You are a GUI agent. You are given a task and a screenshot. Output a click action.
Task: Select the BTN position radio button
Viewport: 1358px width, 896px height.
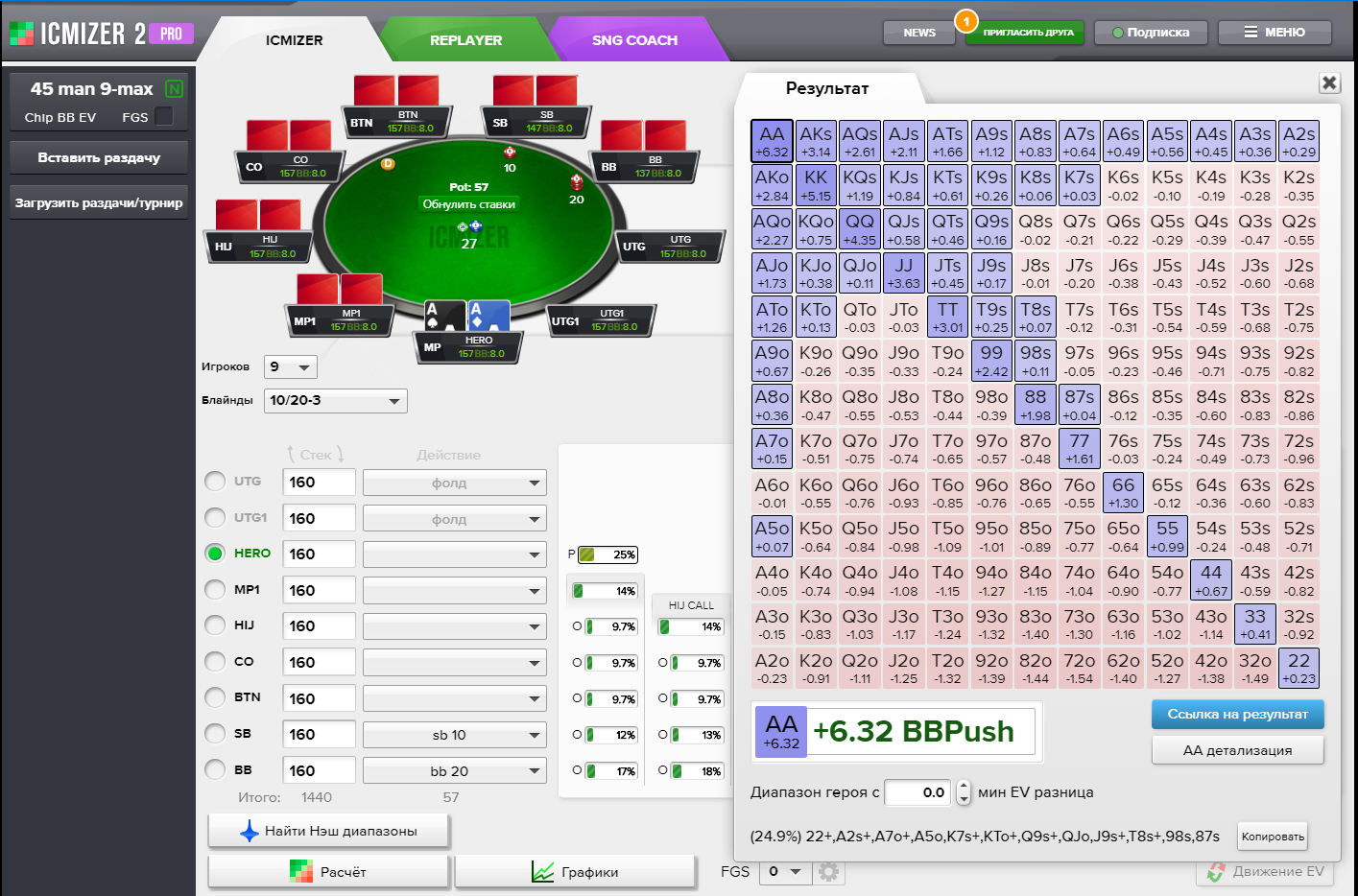[x=215, y=697]
